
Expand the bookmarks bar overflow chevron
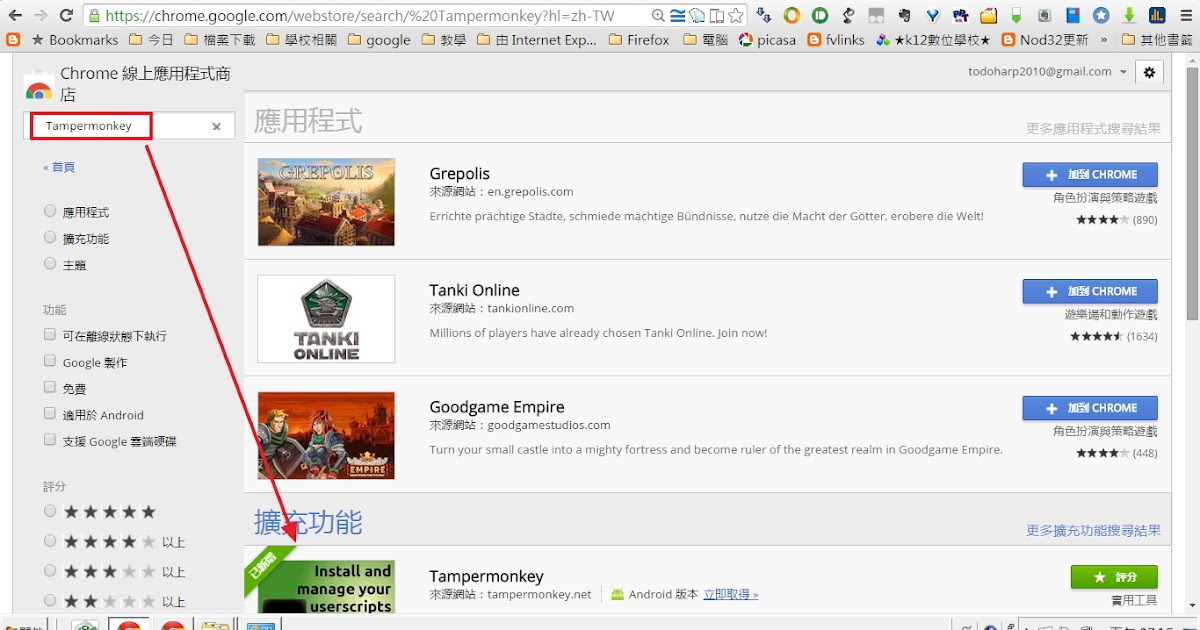1104,40
